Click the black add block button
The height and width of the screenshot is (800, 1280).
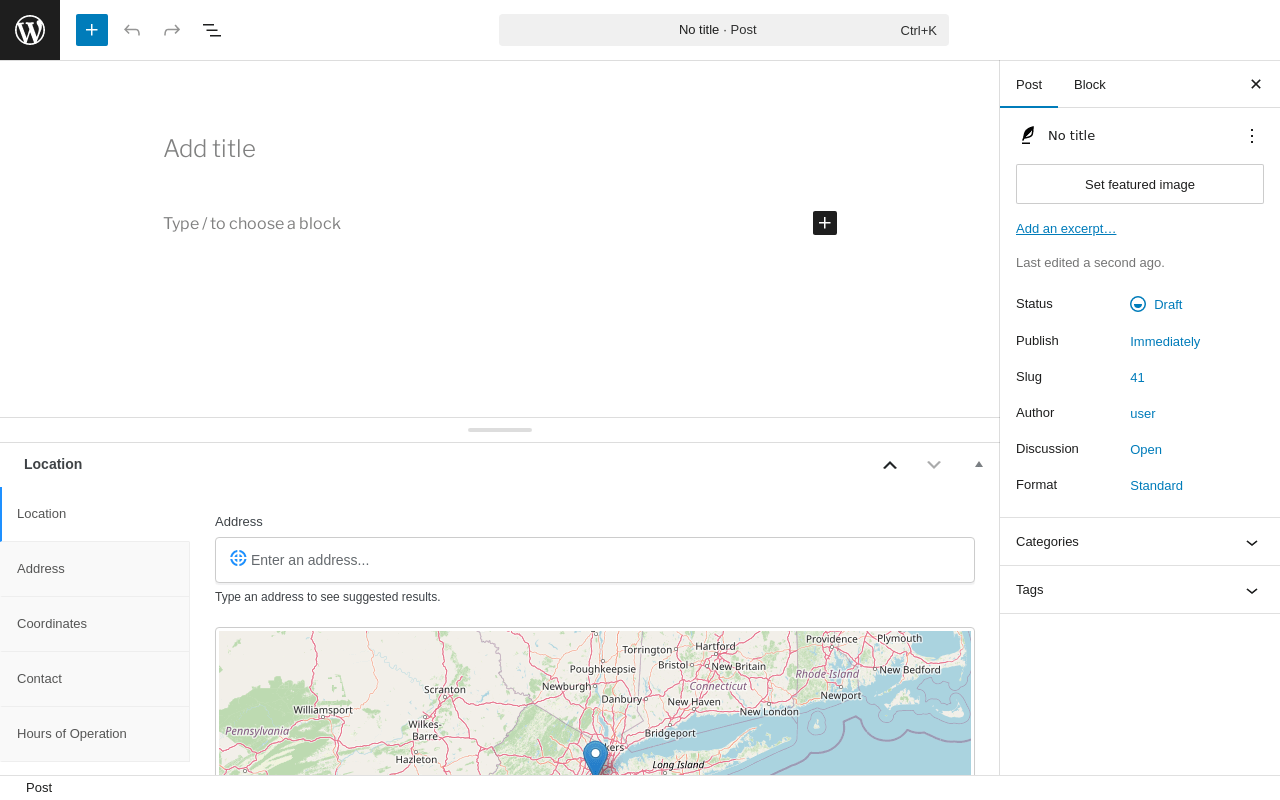825,223
